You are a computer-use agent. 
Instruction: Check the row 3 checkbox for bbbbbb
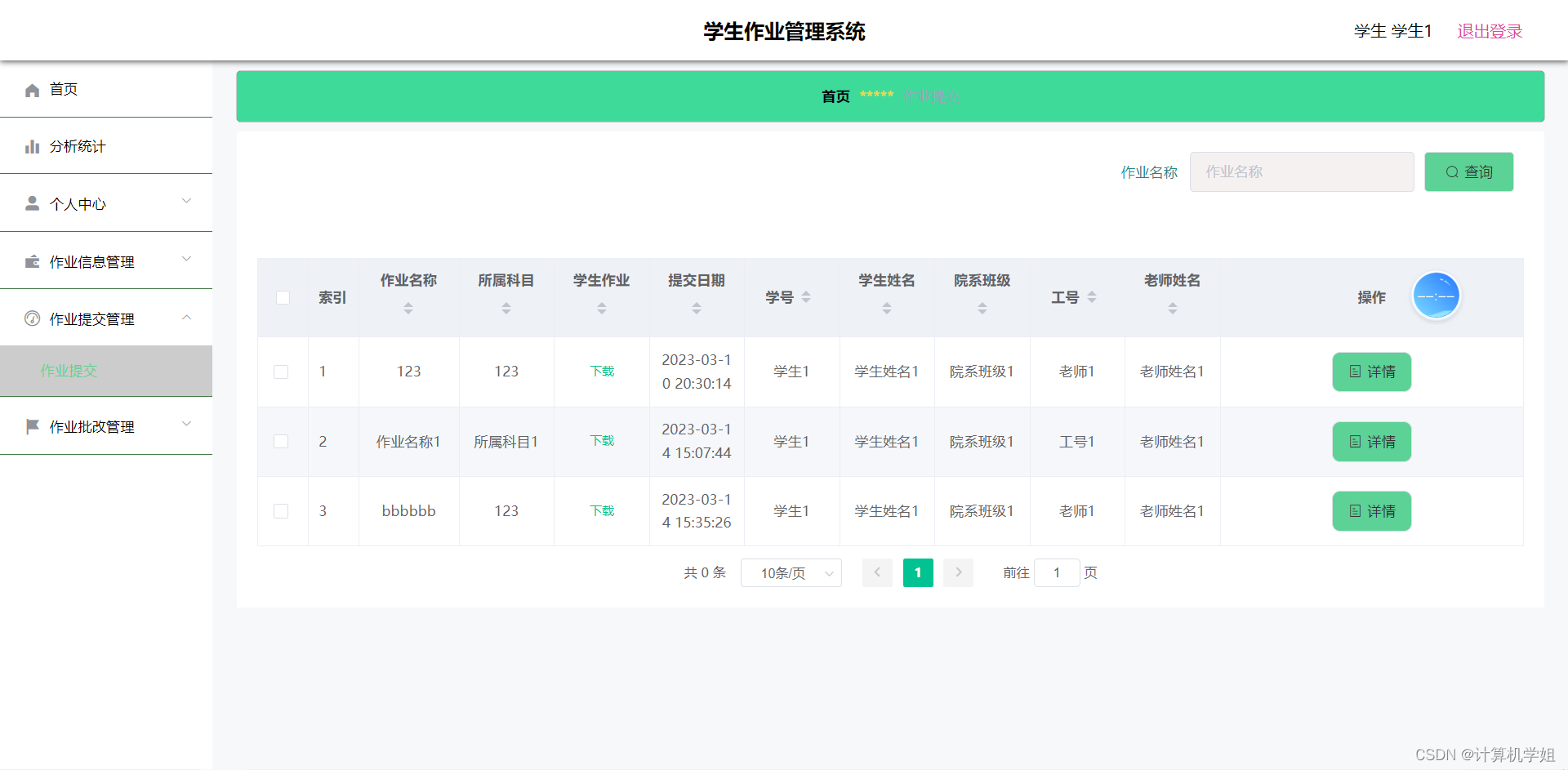pyautogui.click(x=281, y=511)
